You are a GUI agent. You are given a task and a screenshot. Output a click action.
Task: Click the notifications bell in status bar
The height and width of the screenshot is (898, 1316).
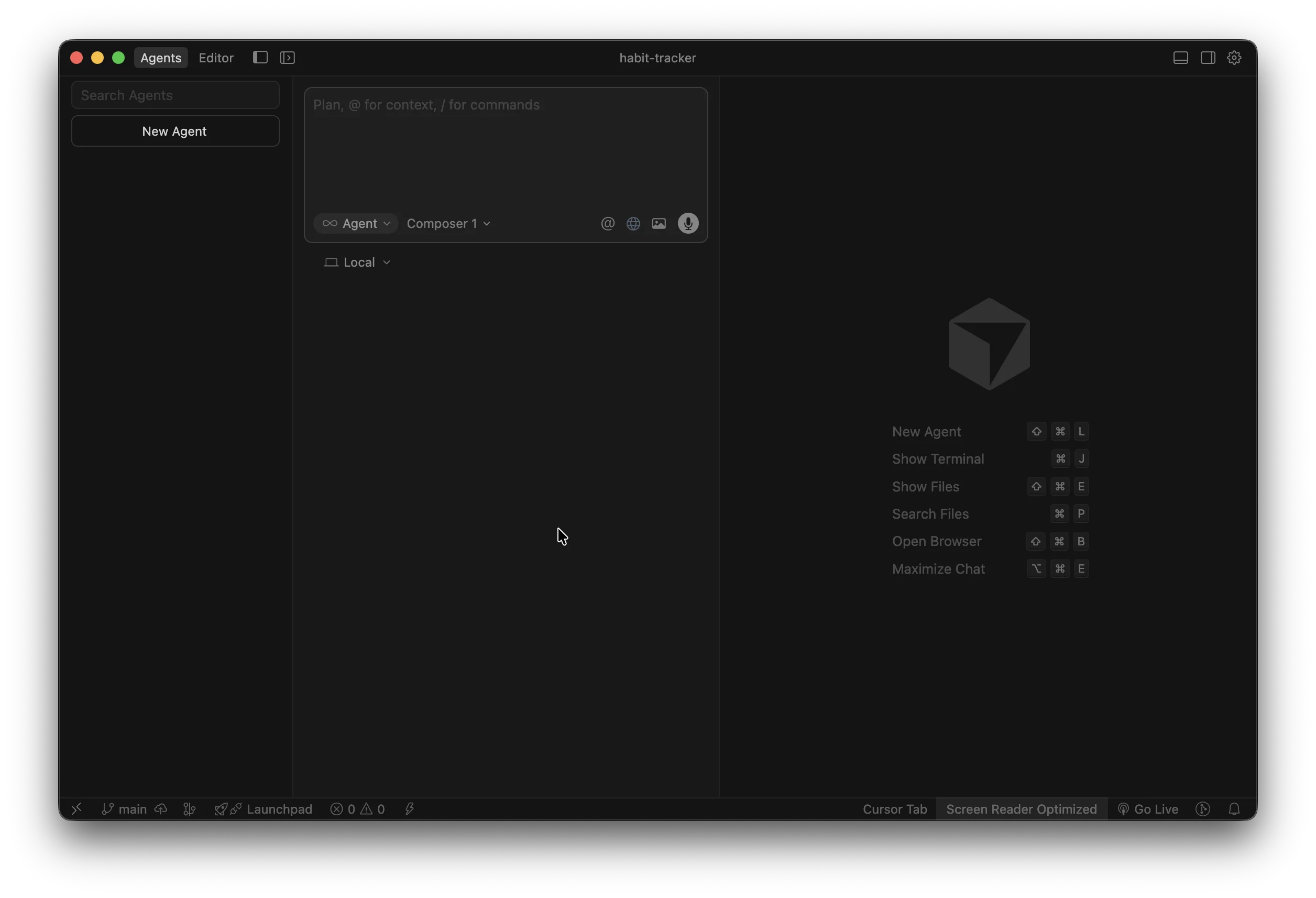click(1234, 809)
